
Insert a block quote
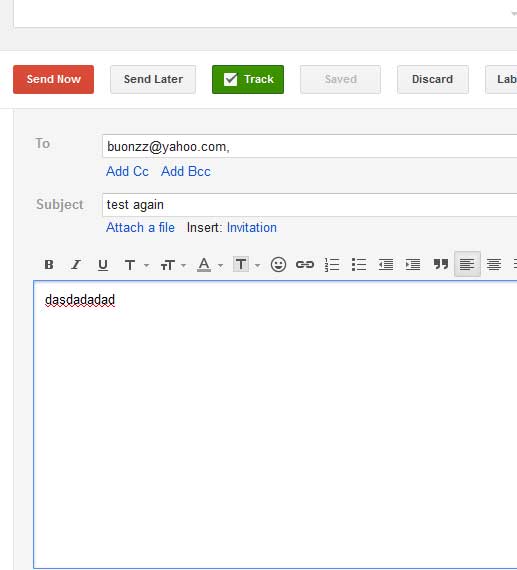[x=441, y=264]
